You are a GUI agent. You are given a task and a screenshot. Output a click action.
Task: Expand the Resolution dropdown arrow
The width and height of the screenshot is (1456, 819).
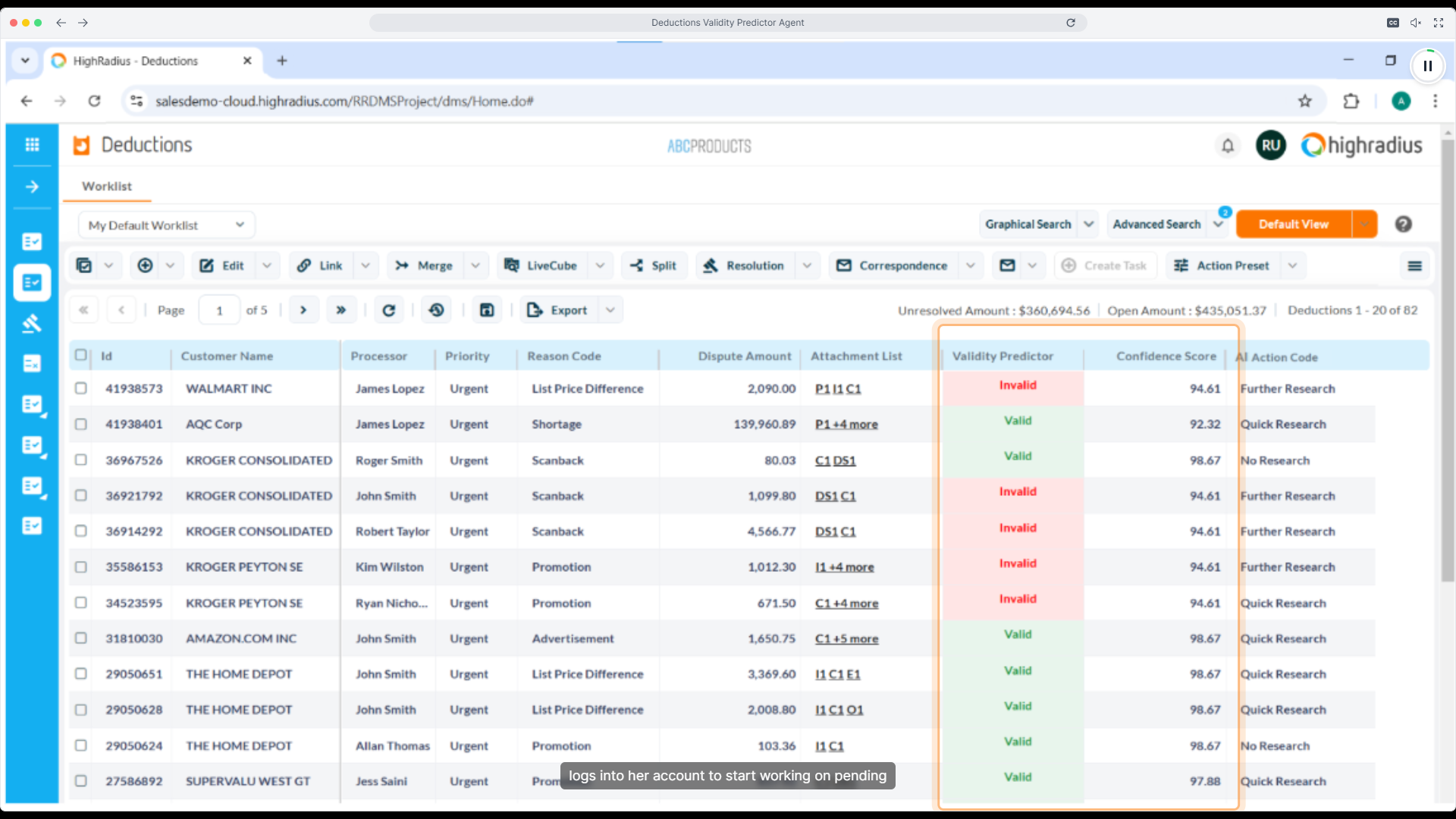807,265
